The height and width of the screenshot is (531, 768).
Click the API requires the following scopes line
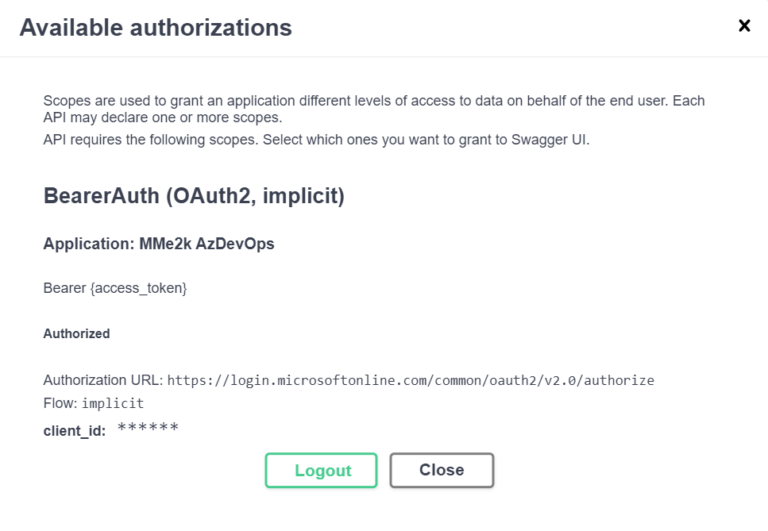click(316, 140)
